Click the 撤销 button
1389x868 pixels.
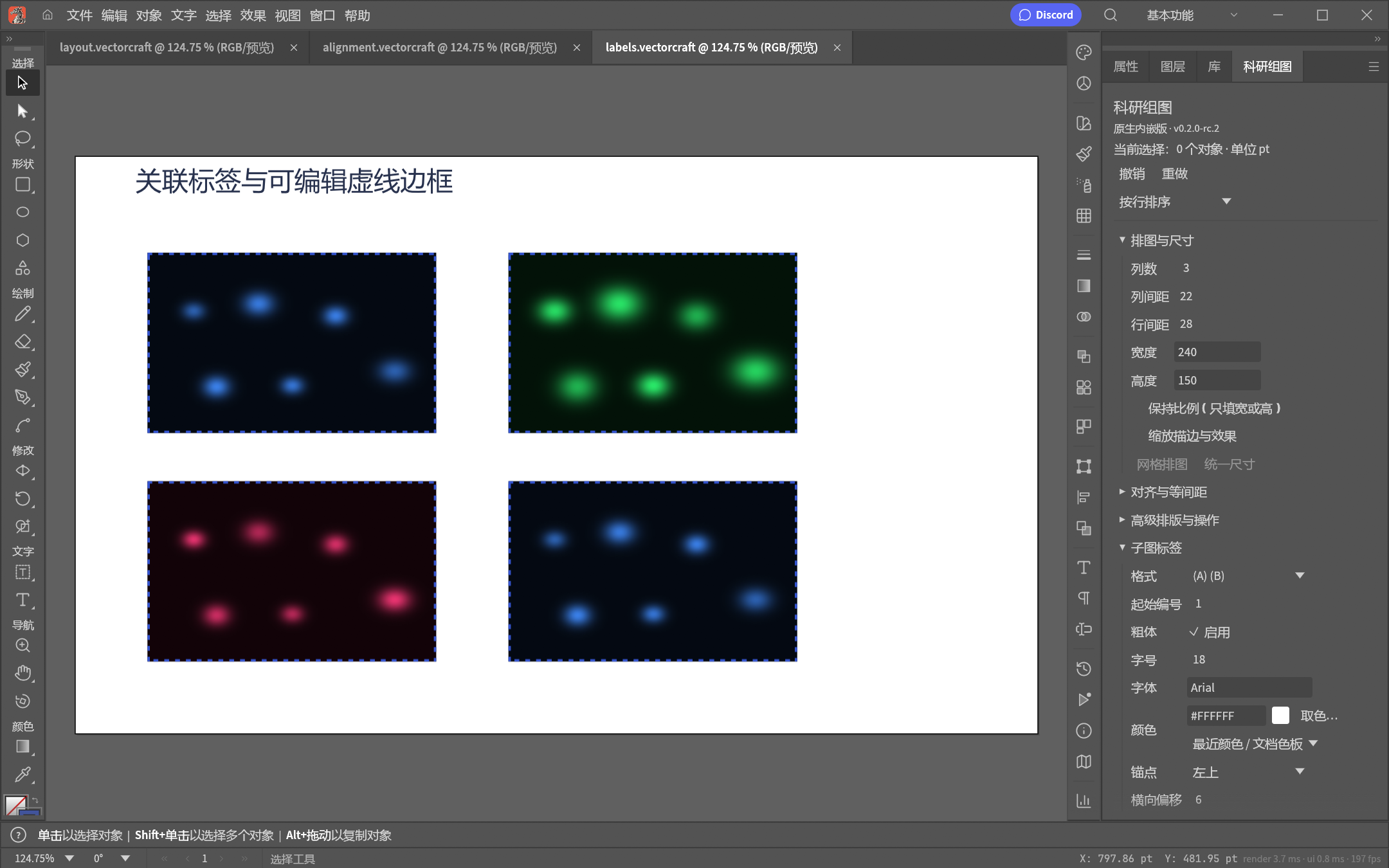tap(1132, 174)
